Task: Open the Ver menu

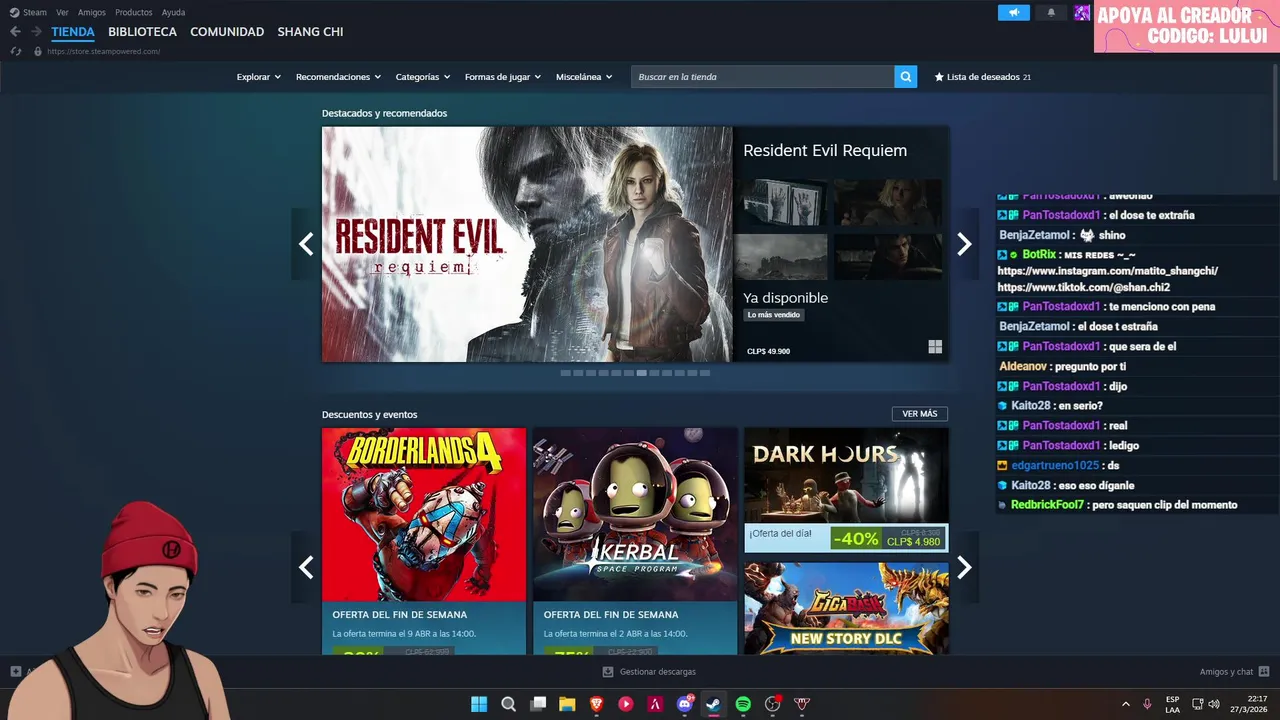Action: point(62,12)
